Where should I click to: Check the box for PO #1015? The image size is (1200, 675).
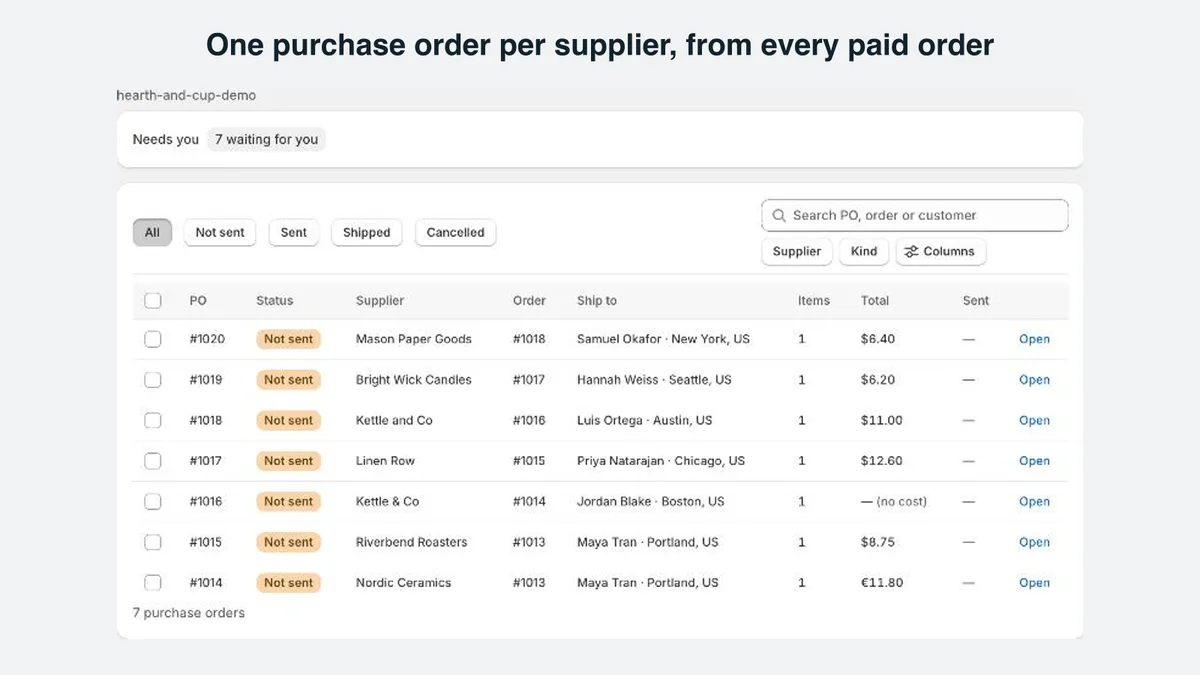153,542
